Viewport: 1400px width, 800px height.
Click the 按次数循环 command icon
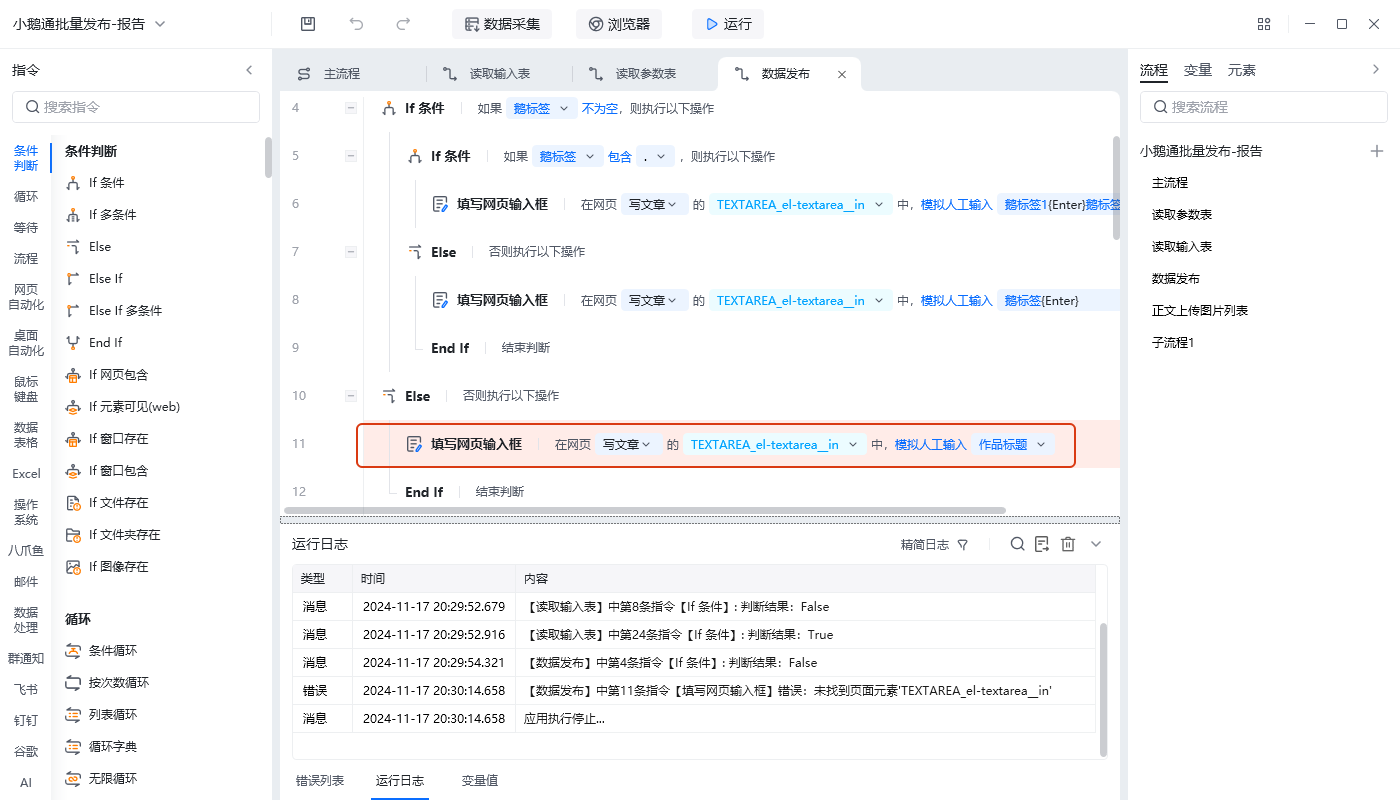click(73, 683)
